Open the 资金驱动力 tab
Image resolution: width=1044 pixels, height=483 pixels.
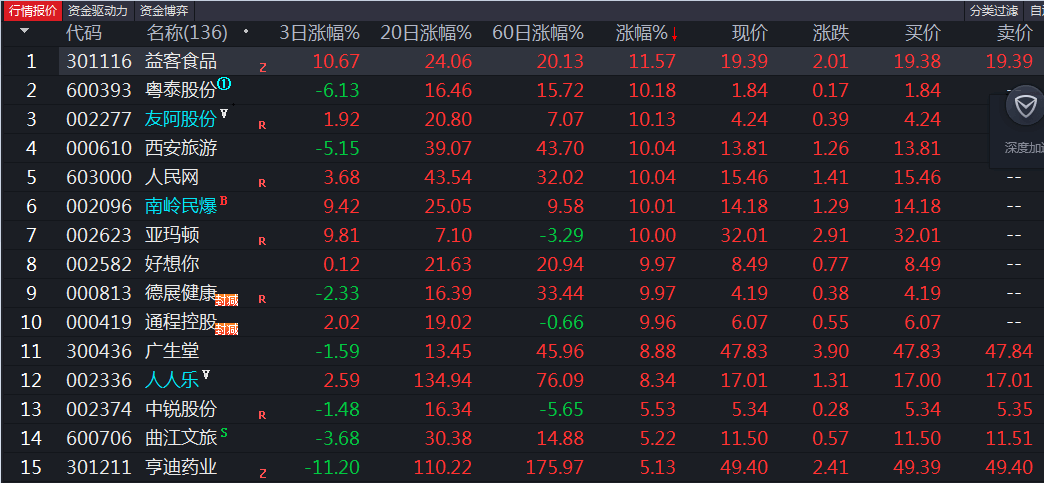pos(98,11)
